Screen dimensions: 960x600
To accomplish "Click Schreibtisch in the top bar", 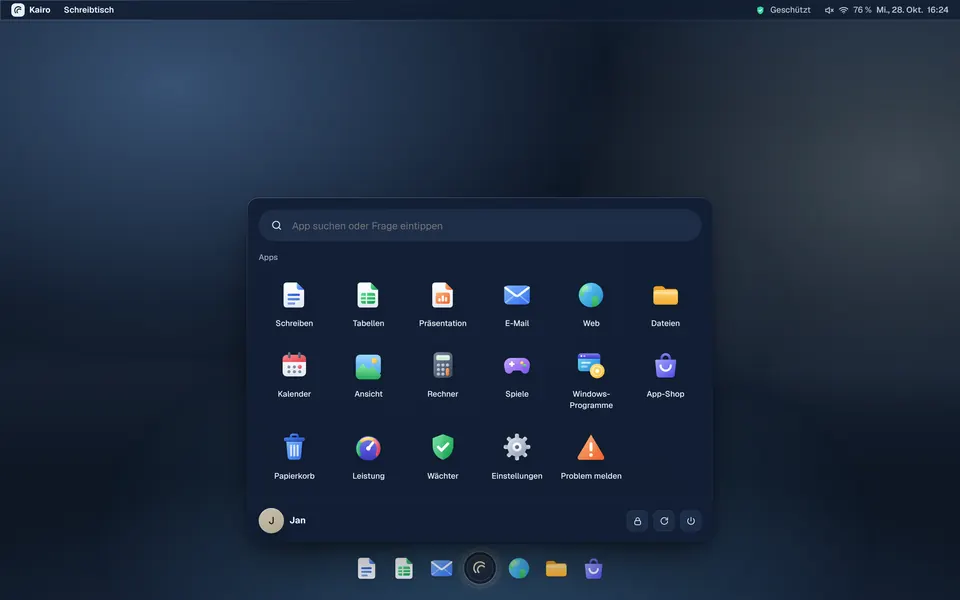I will click(x=89, y=10).
